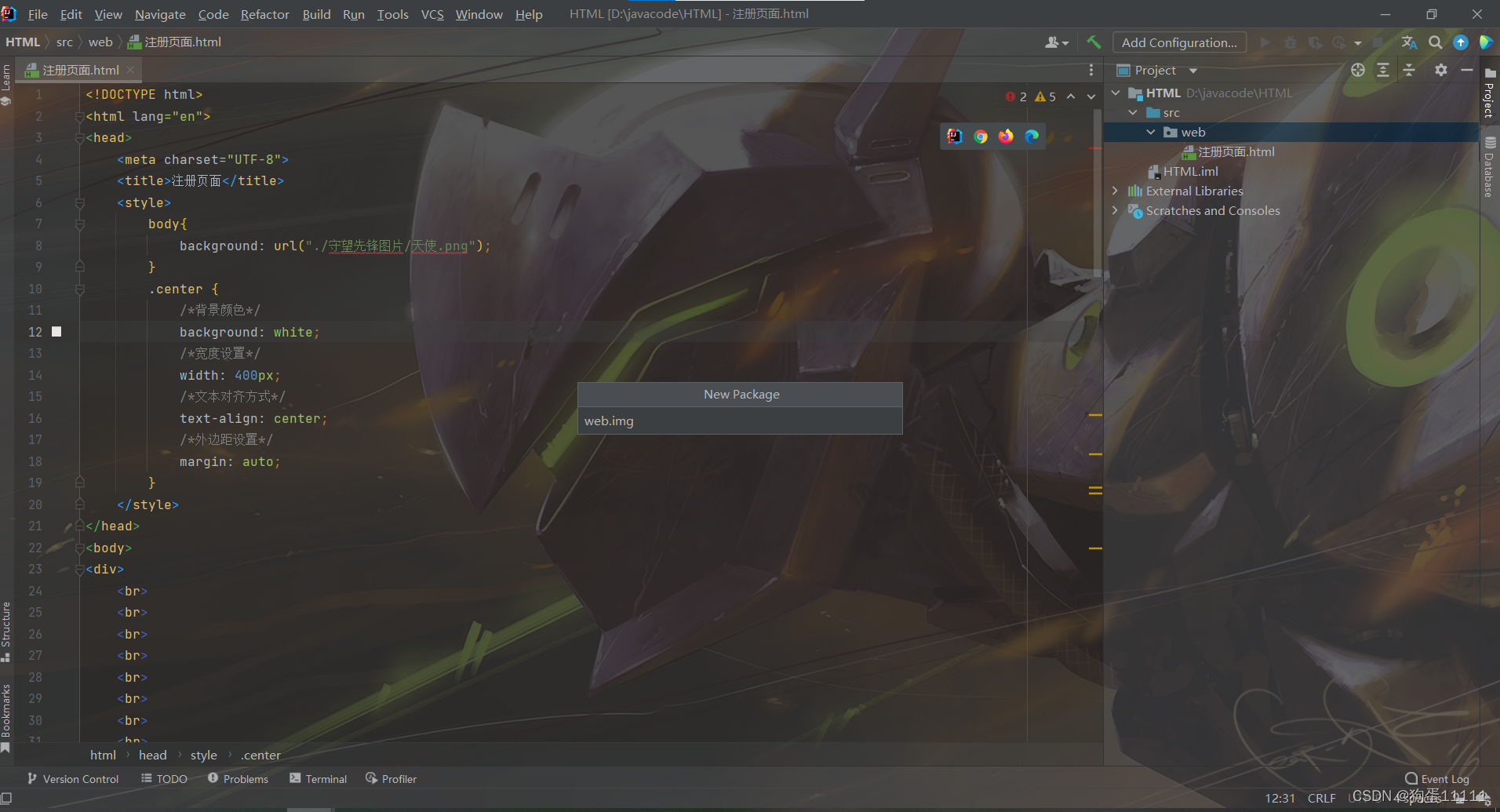This screenshot has height=812, width=1500.
Task: Open preview in Edge browser icon
Action: coord(1032,137)
